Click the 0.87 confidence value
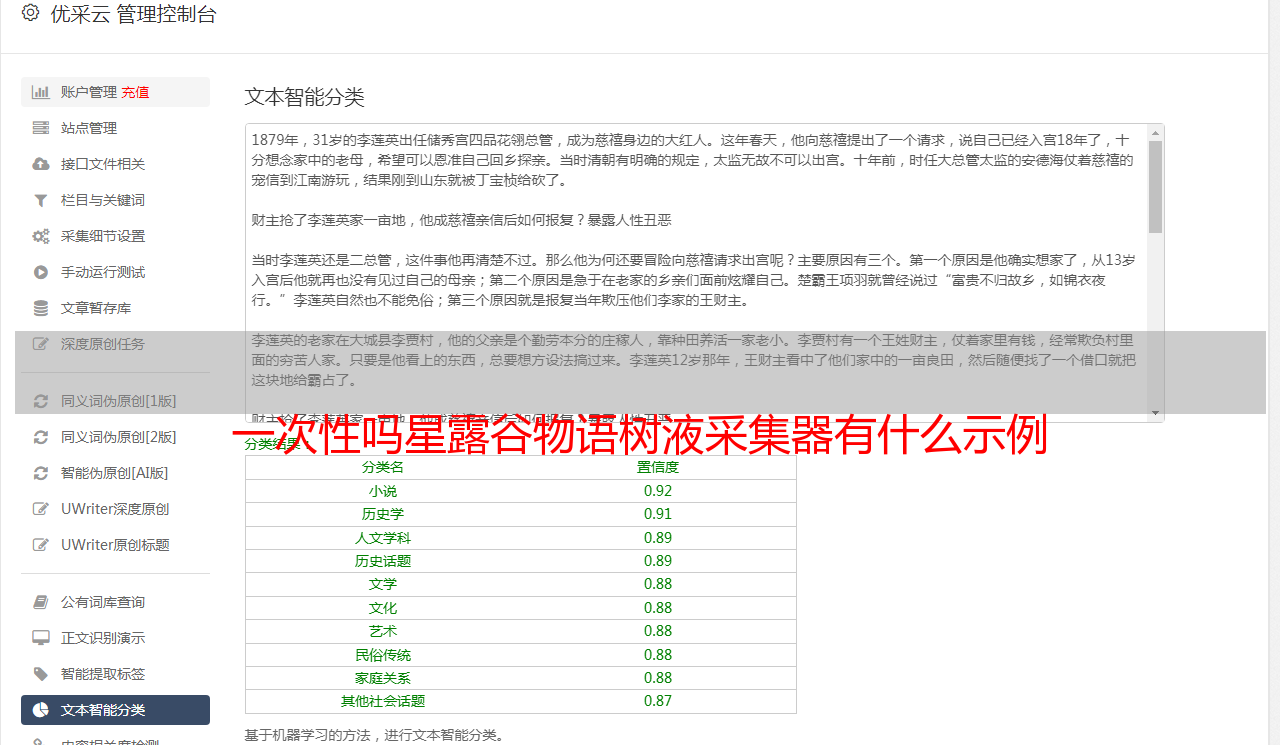This screenshot has height=745, width=1280. (658, 701)
